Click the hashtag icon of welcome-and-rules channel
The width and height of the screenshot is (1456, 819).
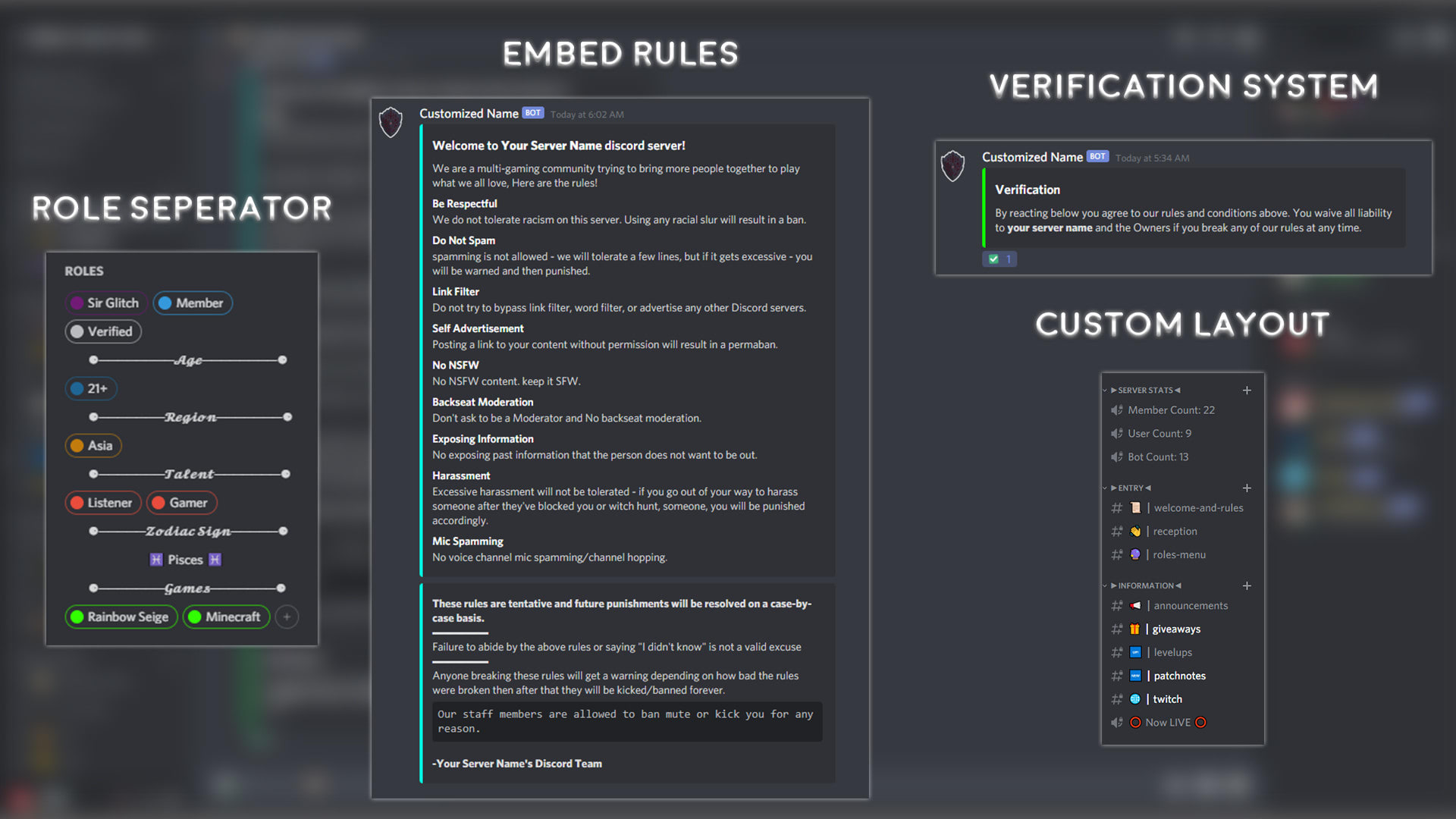point(1116,508)
